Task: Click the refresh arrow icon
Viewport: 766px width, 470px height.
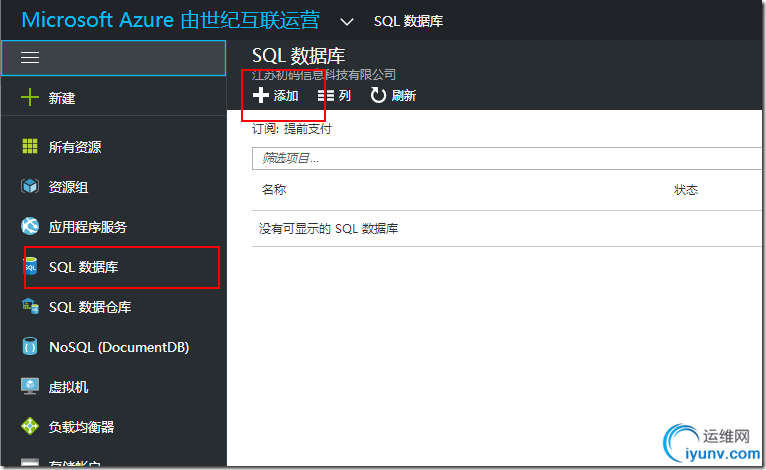Action: pyautogui.click(x=378, y=95)
